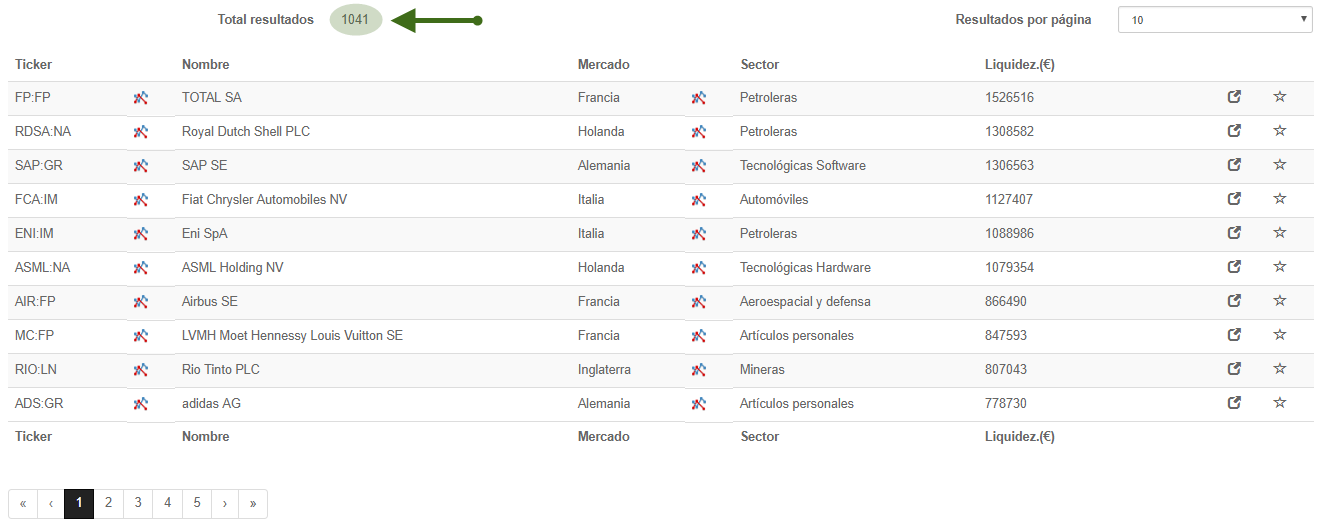The height and width of the screenshot is (522, 1317).
Task: Toggle favorite star for Rio Tinto PLC
Action: point(1279,369)
